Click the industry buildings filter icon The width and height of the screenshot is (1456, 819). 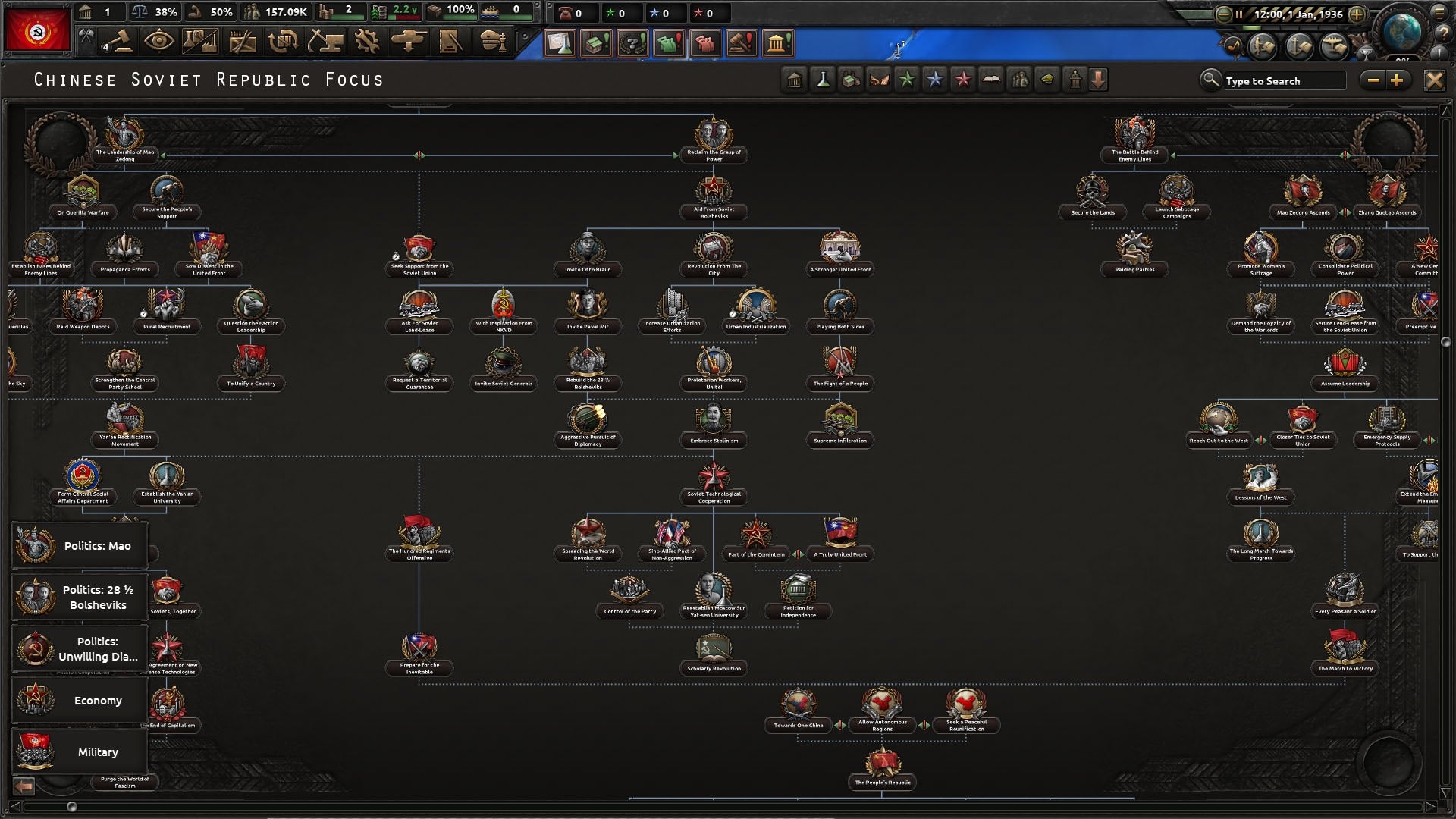click(851, 80)
